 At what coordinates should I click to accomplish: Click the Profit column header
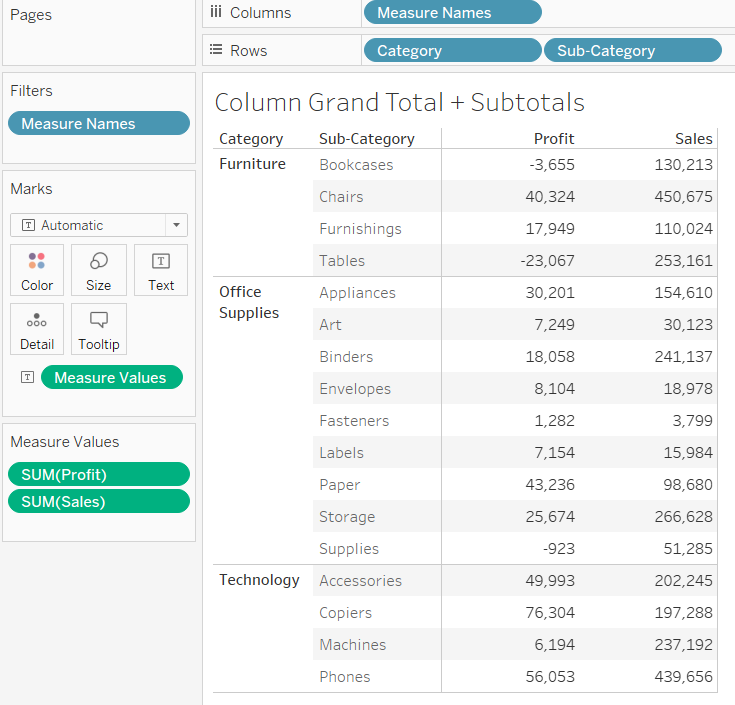coord(554,139)
